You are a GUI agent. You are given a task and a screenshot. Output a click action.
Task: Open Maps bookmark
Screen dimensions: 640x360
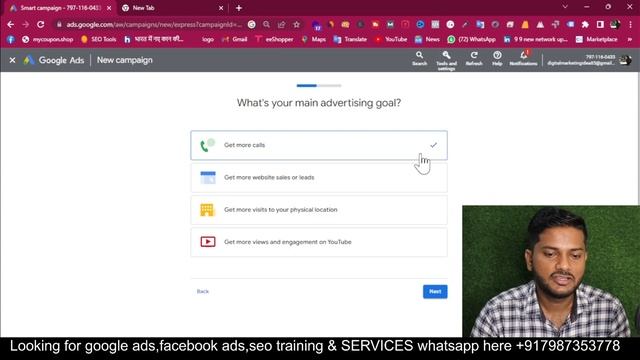click(314, 40)
